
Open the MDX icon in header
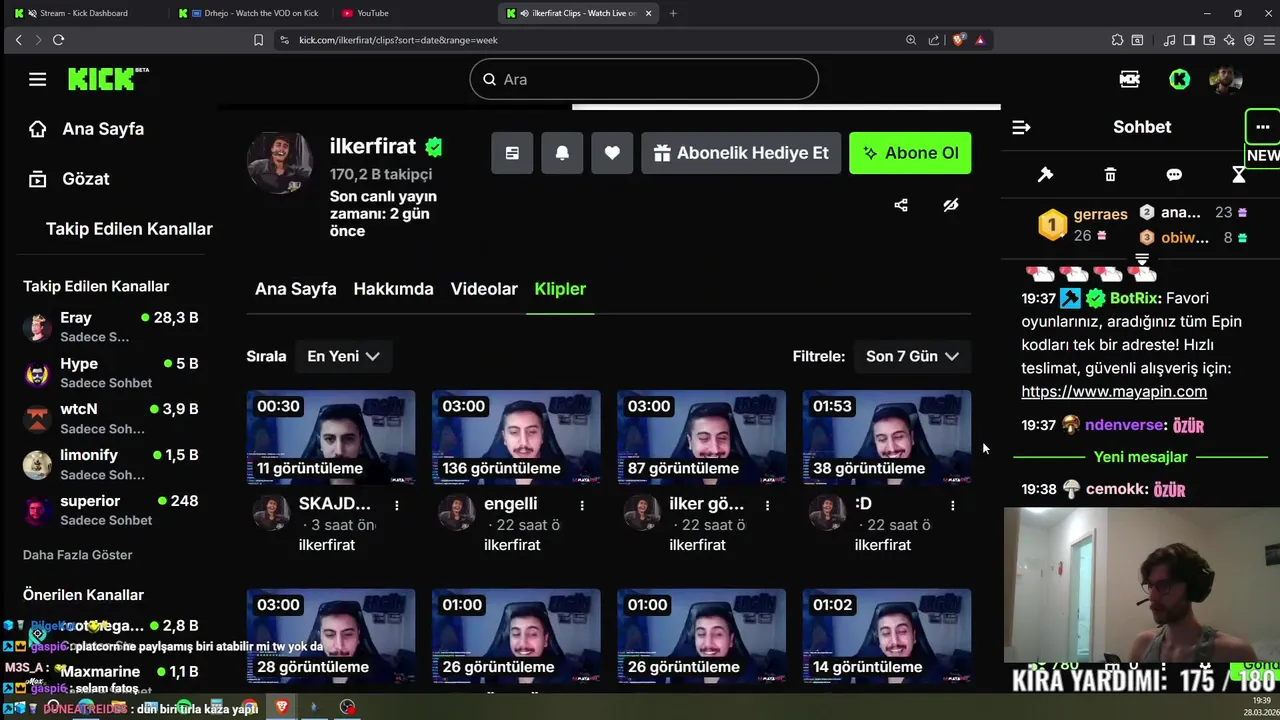[x=1130, y=79]
